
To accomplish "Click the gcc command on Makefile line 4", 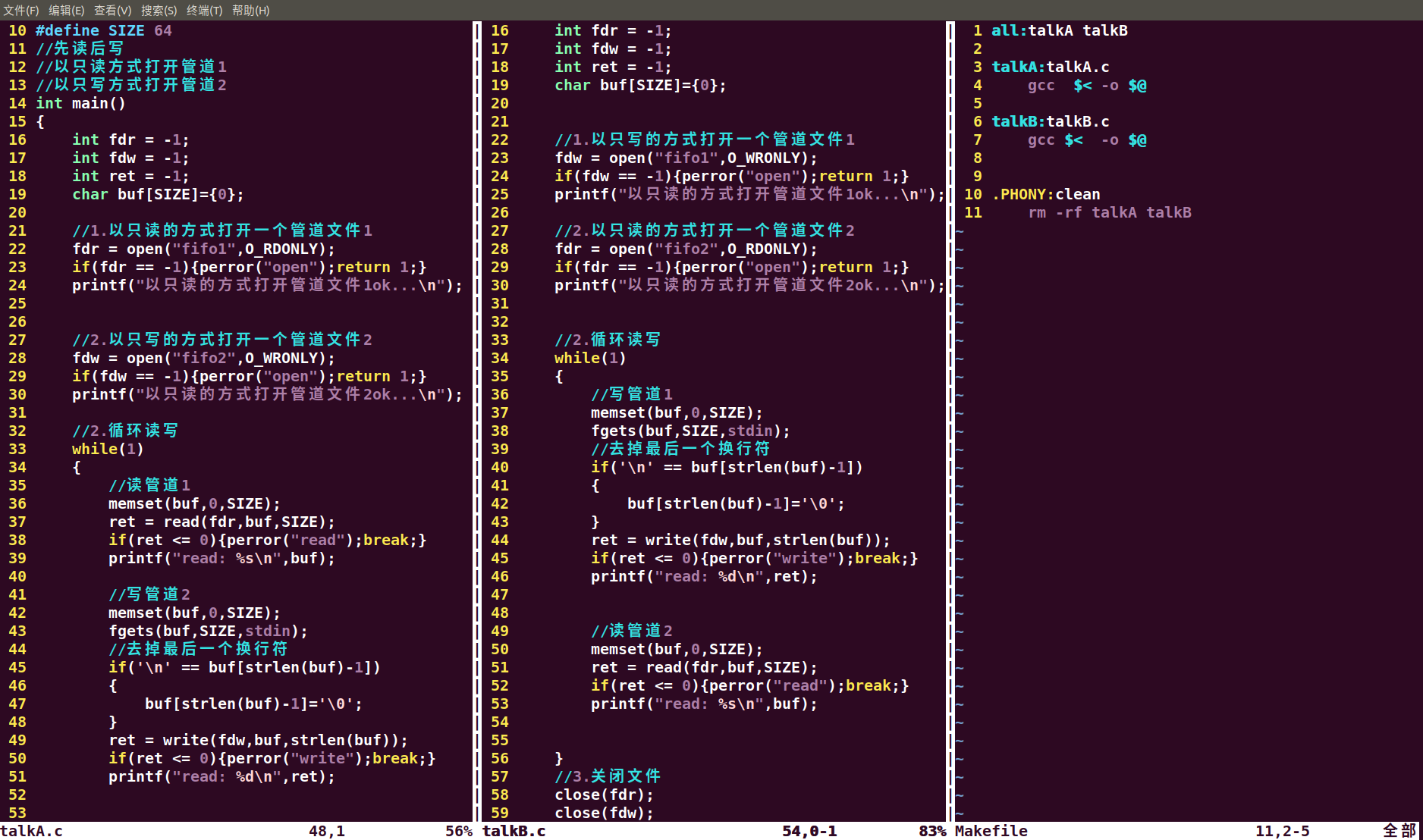I will tap(1087, 85).
